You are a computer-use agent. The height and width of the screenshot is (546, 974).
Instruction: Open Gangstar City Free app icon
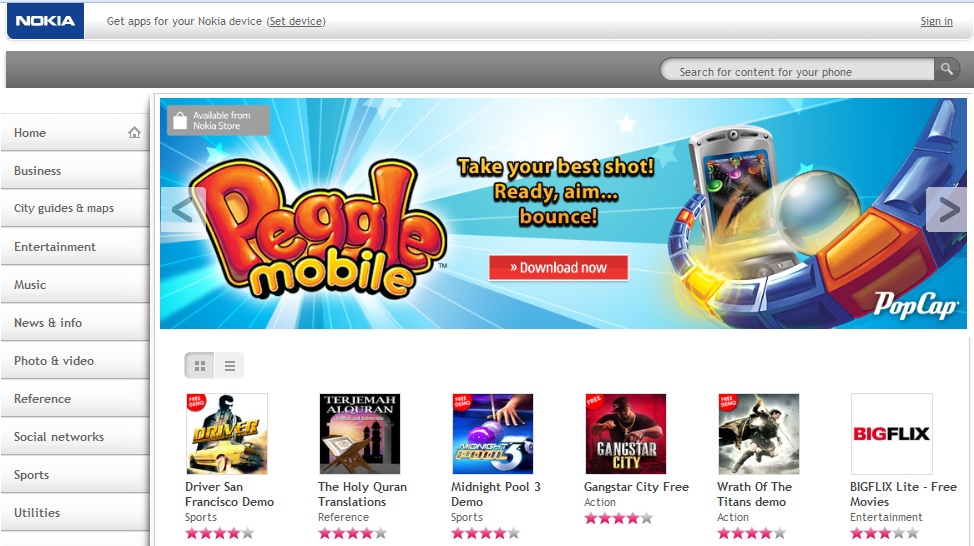tap(626, 434)
